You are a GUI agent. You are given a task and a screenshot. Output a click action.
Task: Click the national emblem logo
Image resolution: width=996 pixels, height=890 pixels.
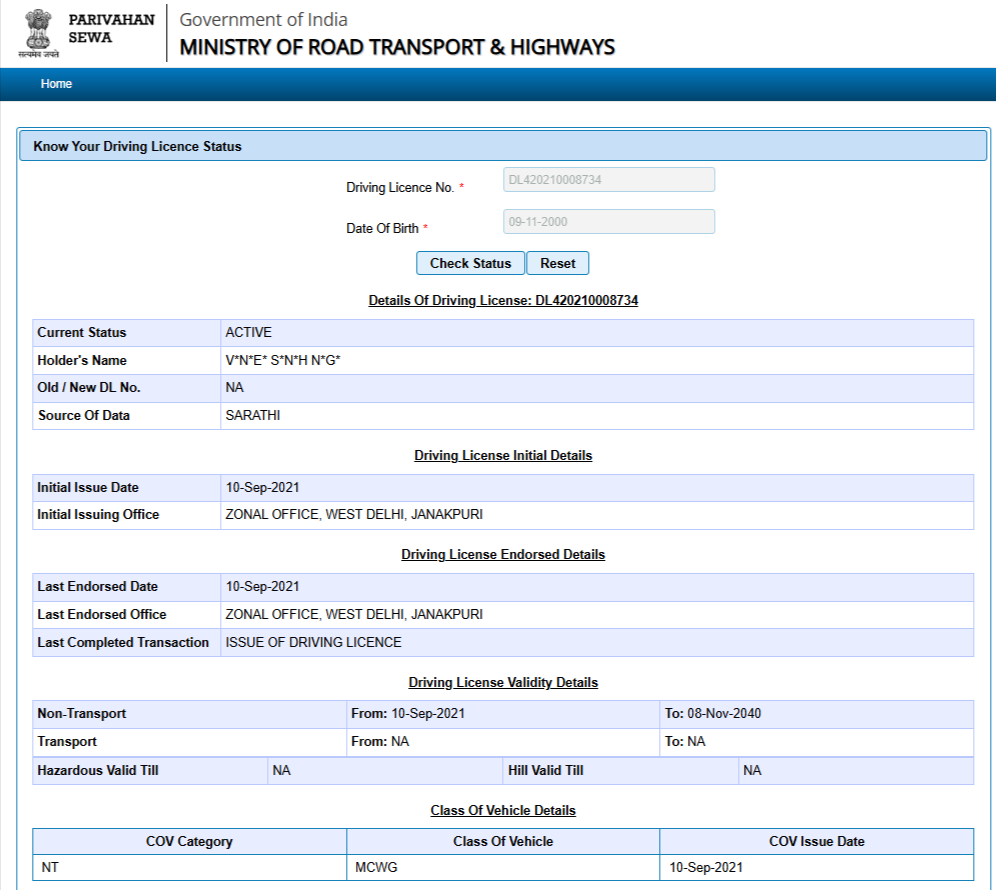coord(38,33)
